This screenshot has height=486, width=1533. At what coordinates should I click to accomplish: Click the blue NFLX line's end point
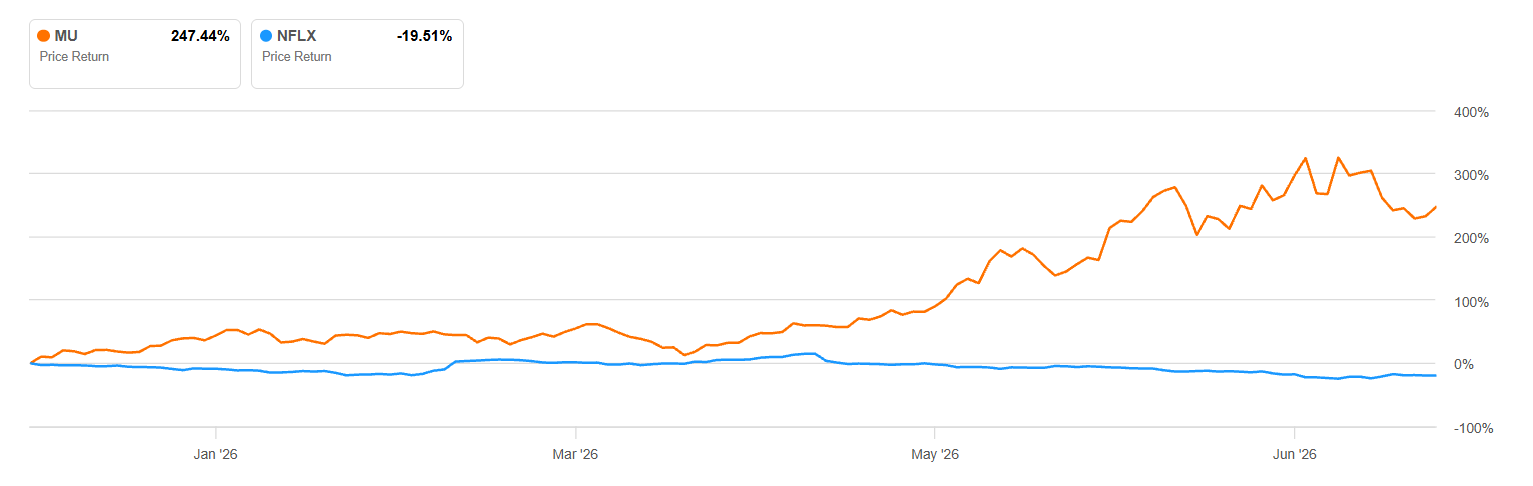click(1436, 376)
